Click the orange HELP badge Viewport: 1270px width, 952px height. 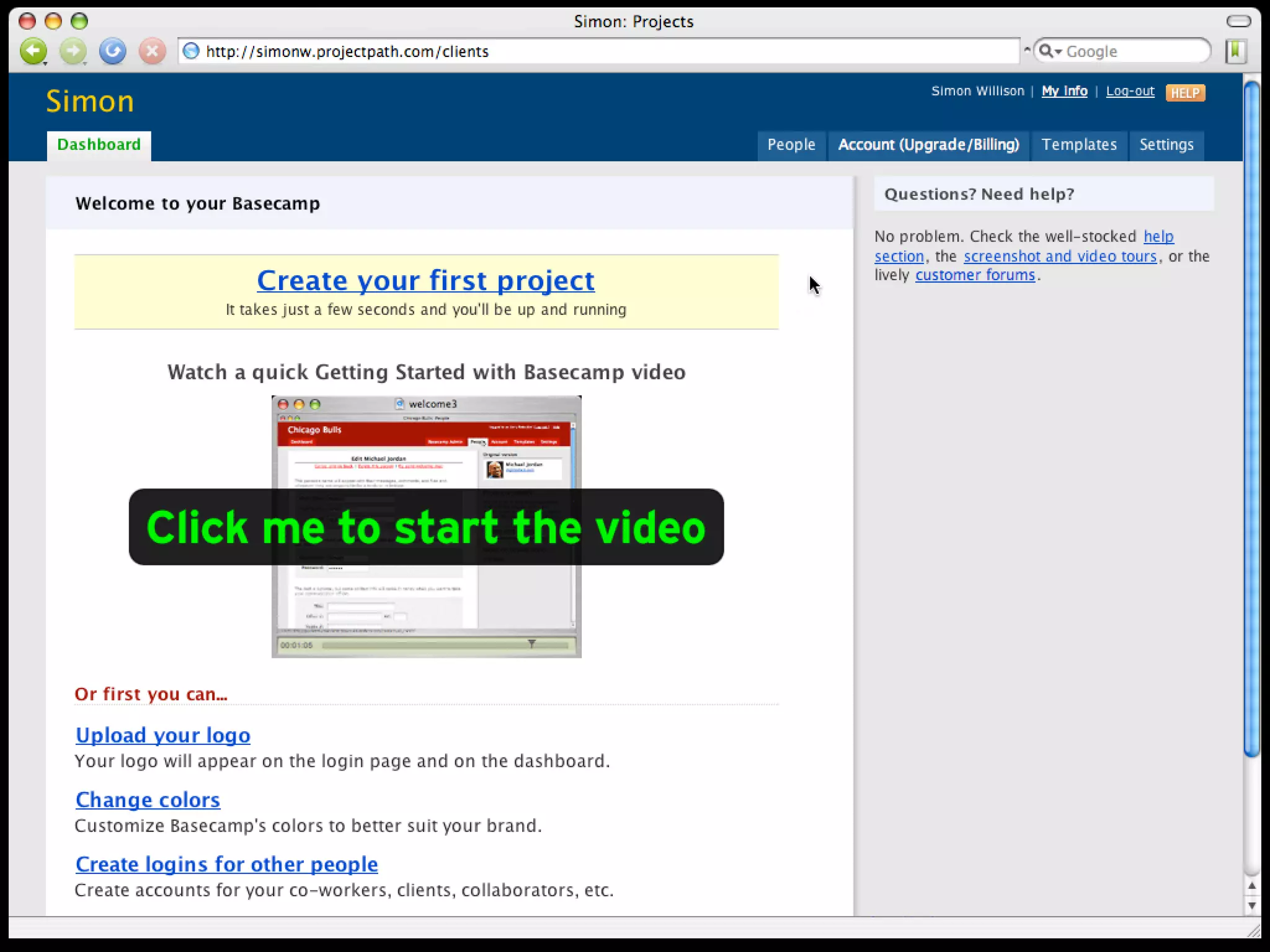(x=1184, y=93)
